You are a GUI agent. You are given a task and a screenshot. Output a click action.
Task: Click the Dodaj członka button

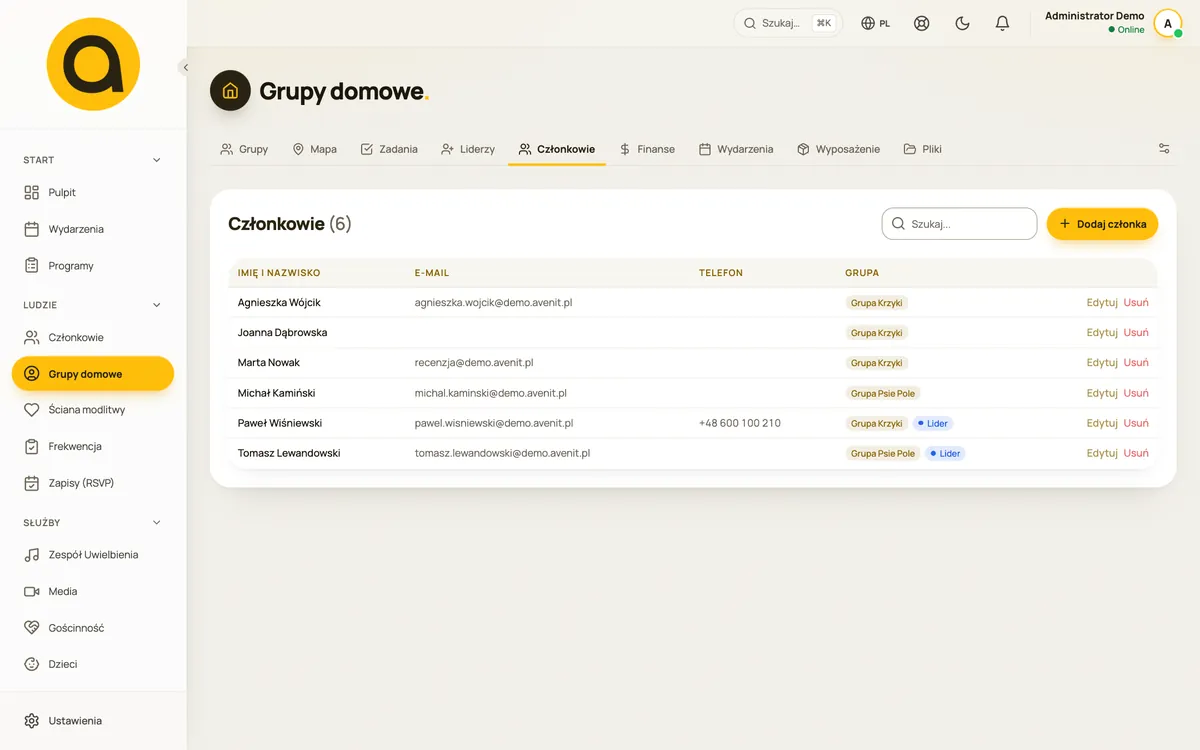pyautogui.click(x=1102, y=224)
